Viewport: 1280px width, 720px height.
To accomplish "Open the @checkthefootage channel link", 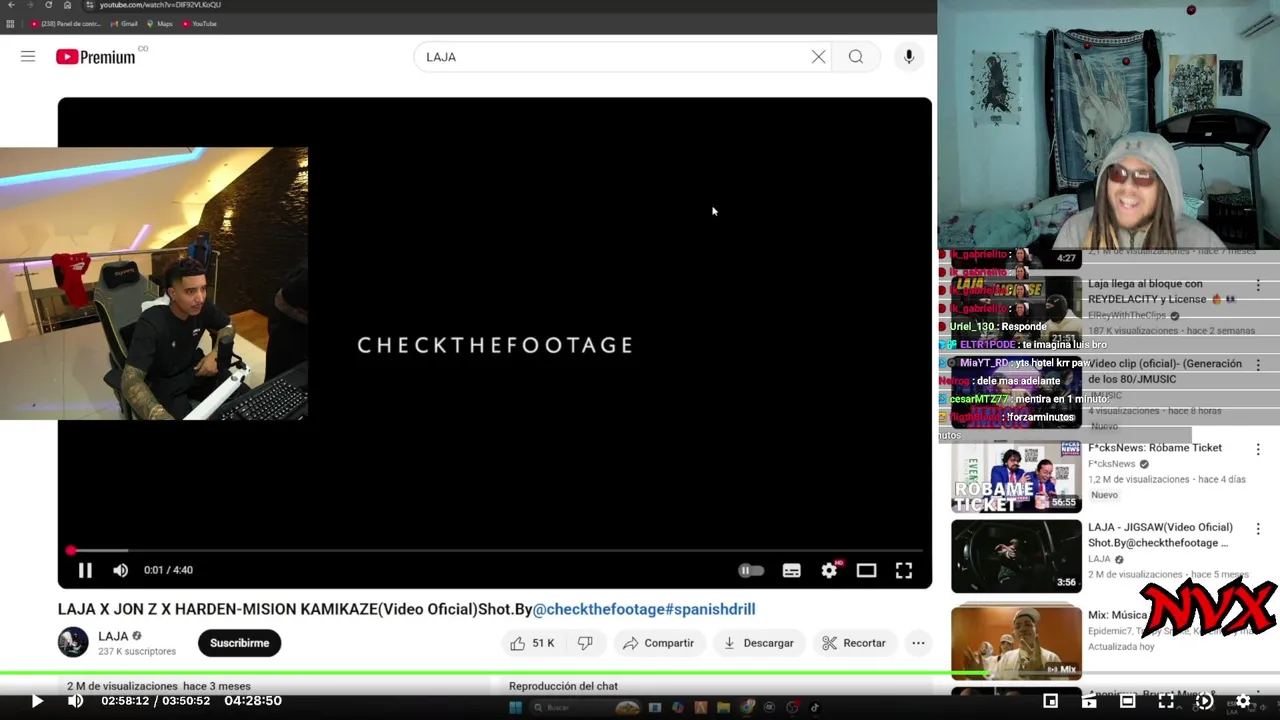I will (x=598, y=609).
